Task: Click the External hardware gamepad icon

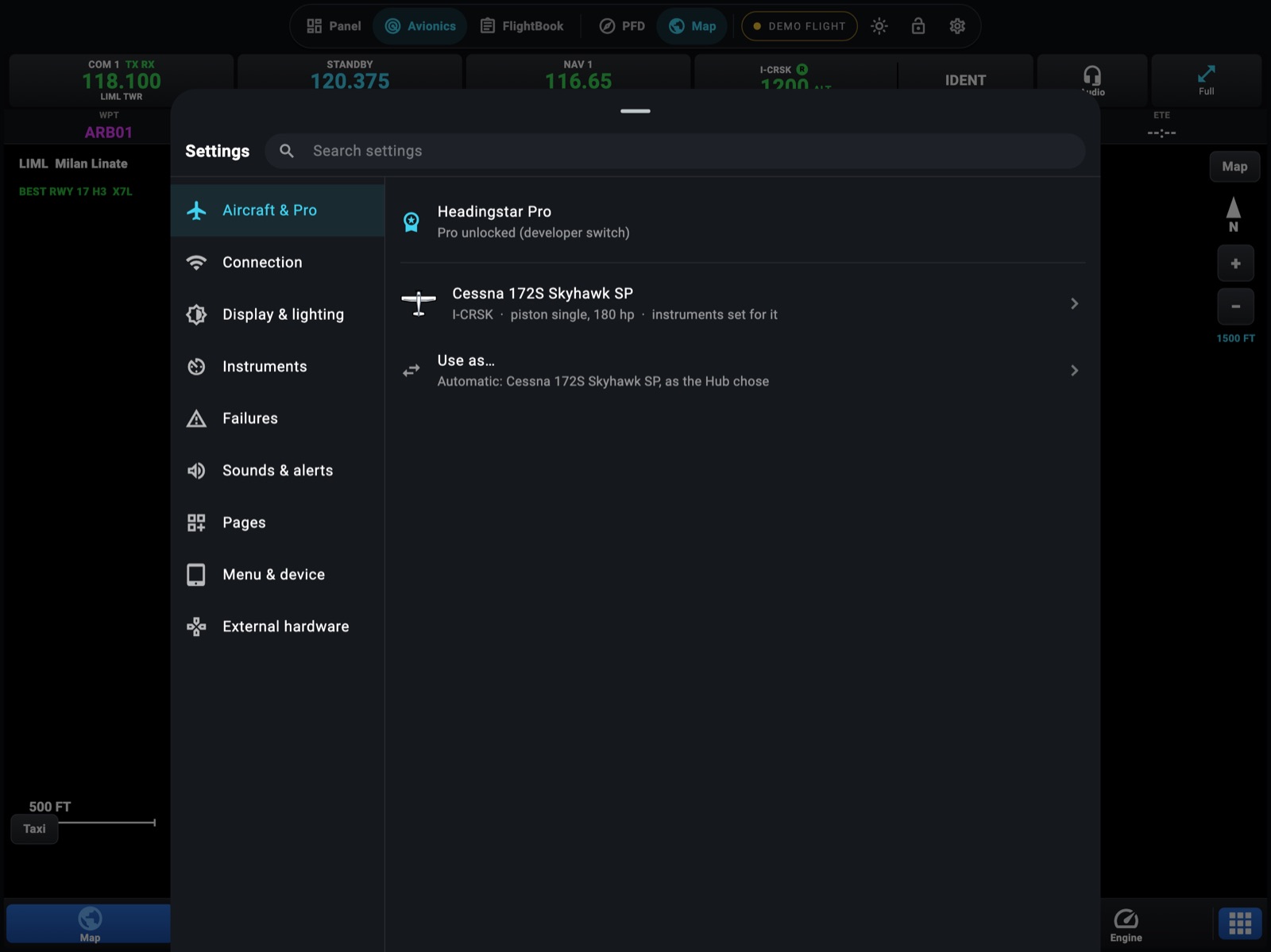Action: [196, 626]
